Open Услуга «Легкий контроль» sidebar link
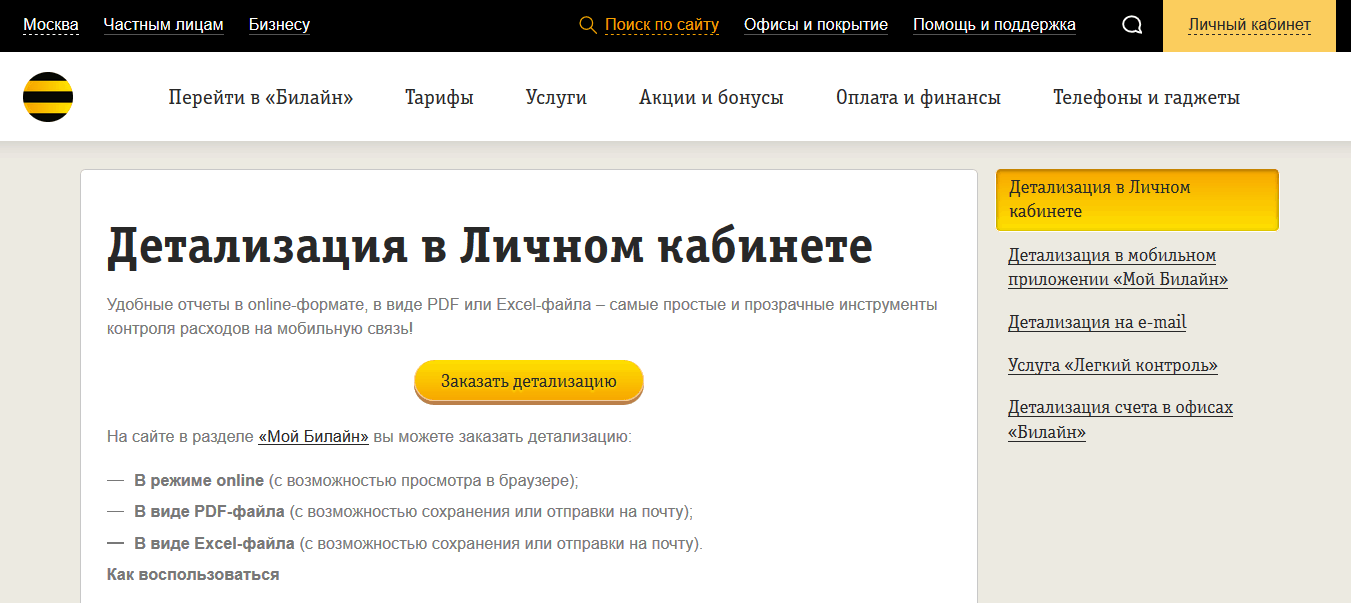The image size is (1351, 603). 1112,366
